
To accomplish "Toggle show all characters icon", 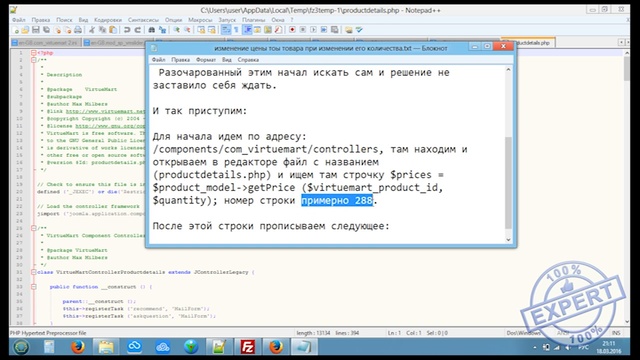I will pos(236,30).
